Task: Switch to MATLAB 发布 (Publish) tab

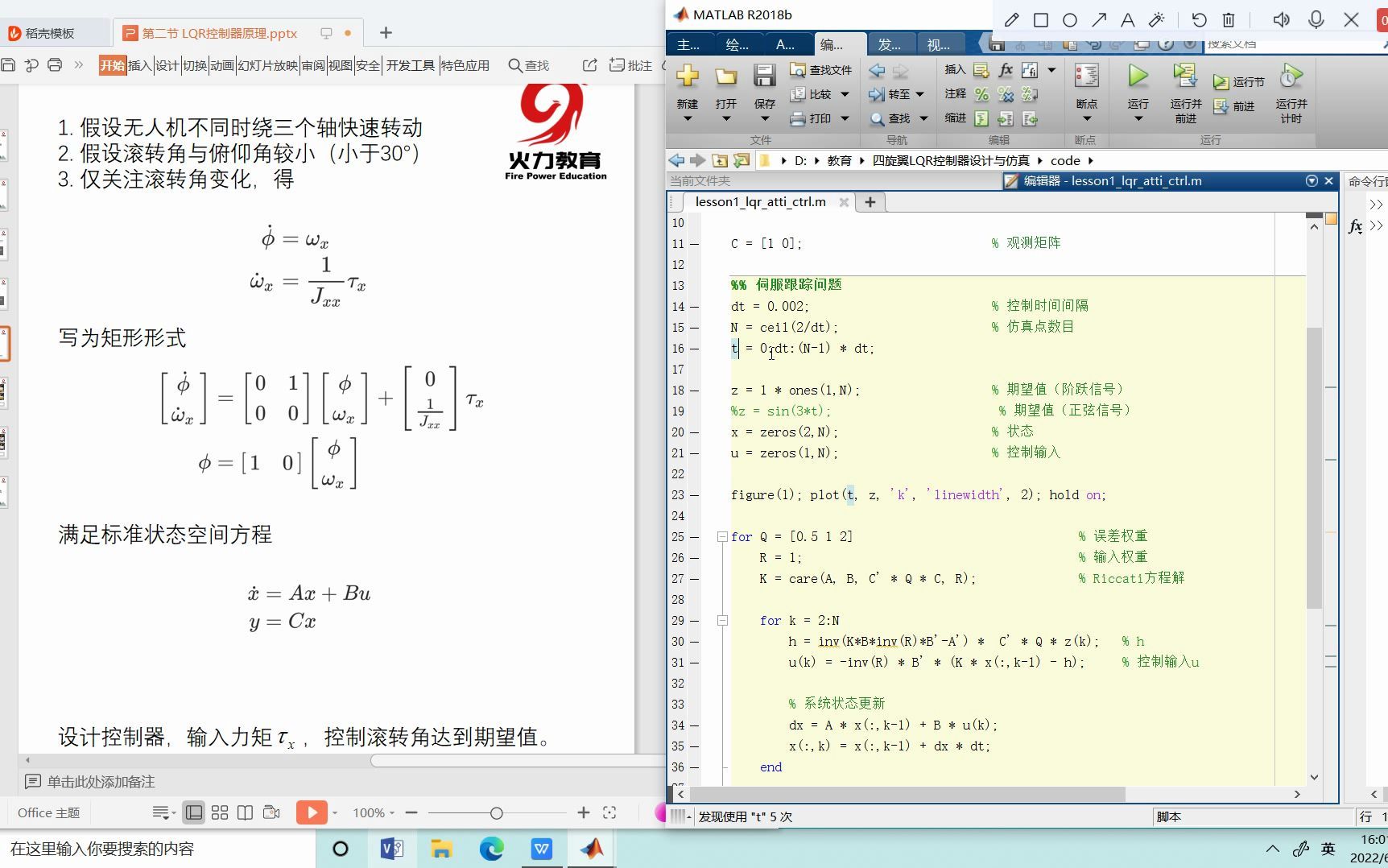Action: click(x=890, y=45)
